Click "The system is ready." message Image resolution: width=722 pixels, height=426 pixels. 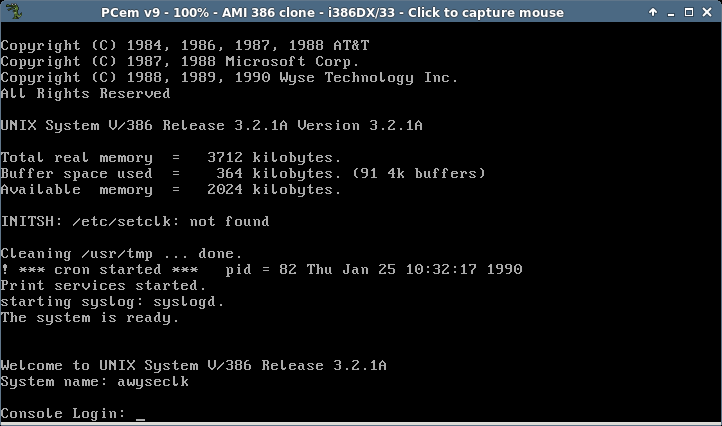pyautogui.click(x=90, y=318)
